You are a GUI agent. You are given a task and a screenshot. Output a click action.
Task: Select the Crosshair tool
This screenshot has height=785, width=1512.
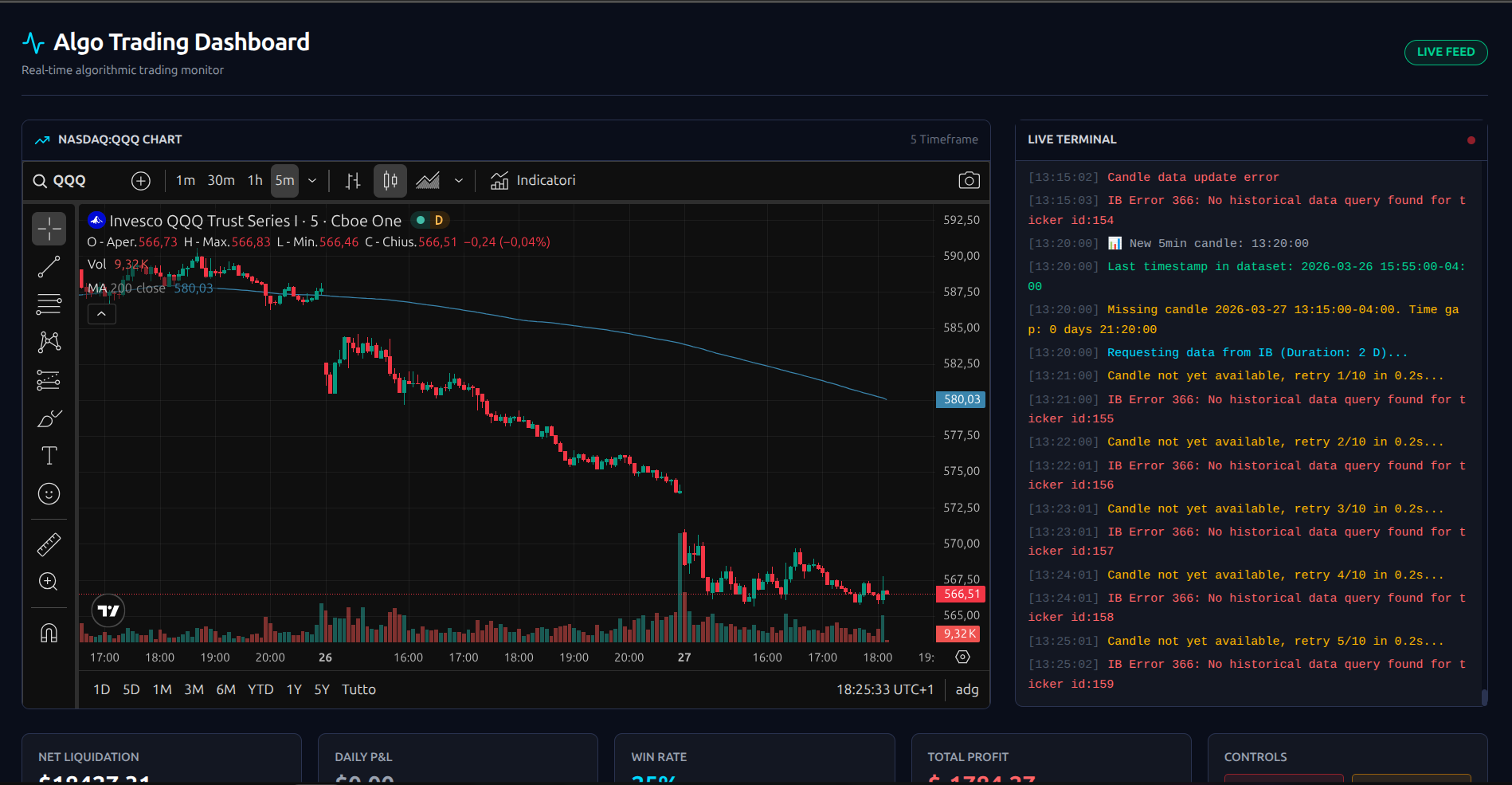[49, 229]
